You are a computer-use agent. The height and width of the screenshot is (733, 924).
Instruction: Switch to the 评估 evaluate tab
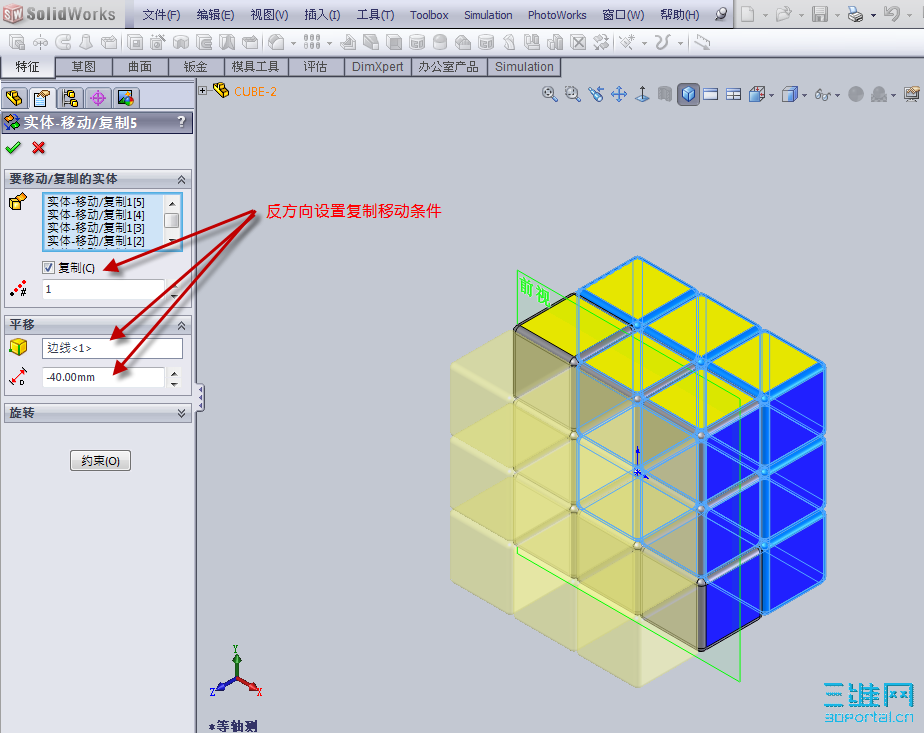pos(315,67)
